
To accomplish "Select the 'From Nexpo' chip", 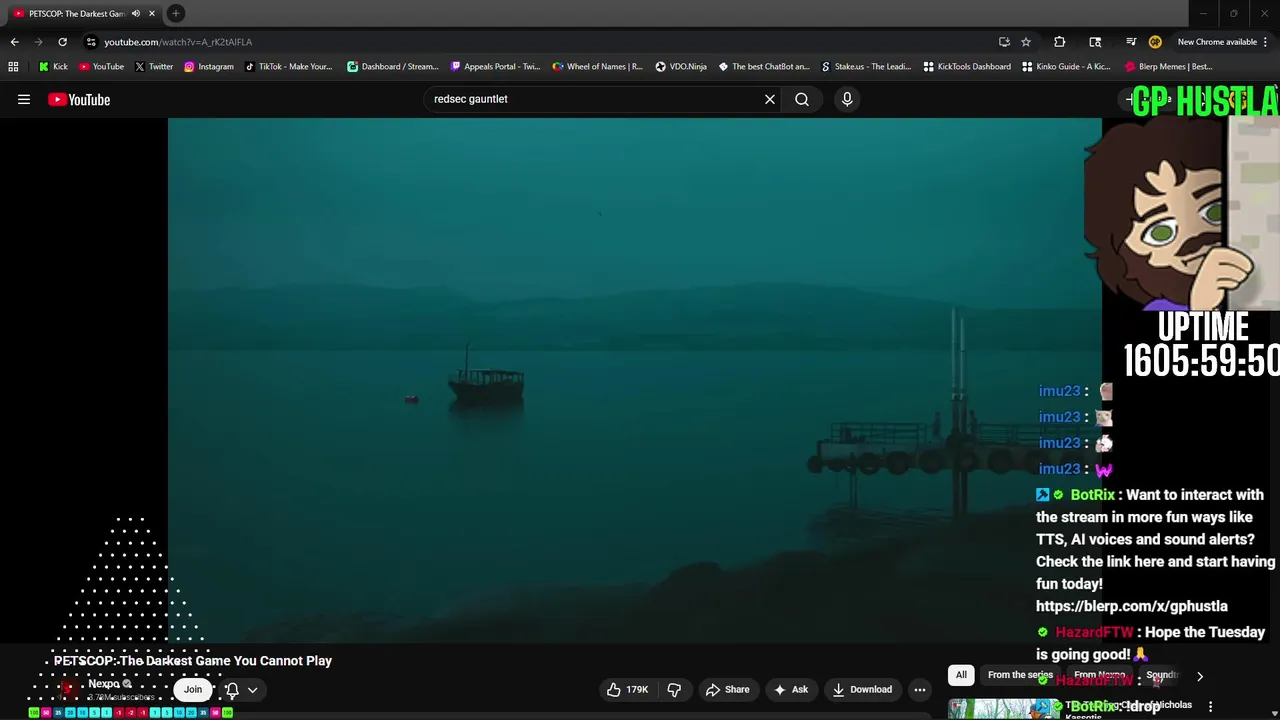I will pos(1099,675).
